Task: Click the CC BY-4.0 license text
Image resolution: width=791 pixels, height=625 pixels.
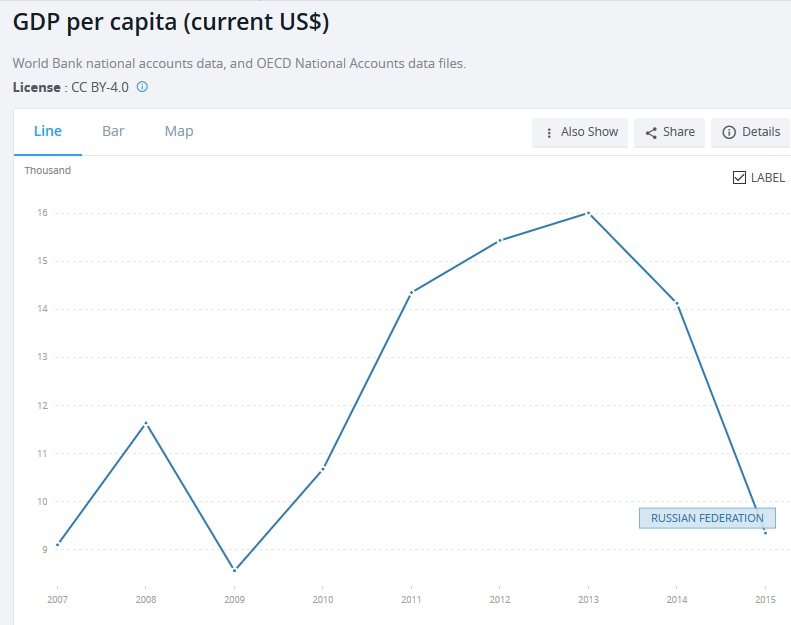Action: (x=100, y=87)
